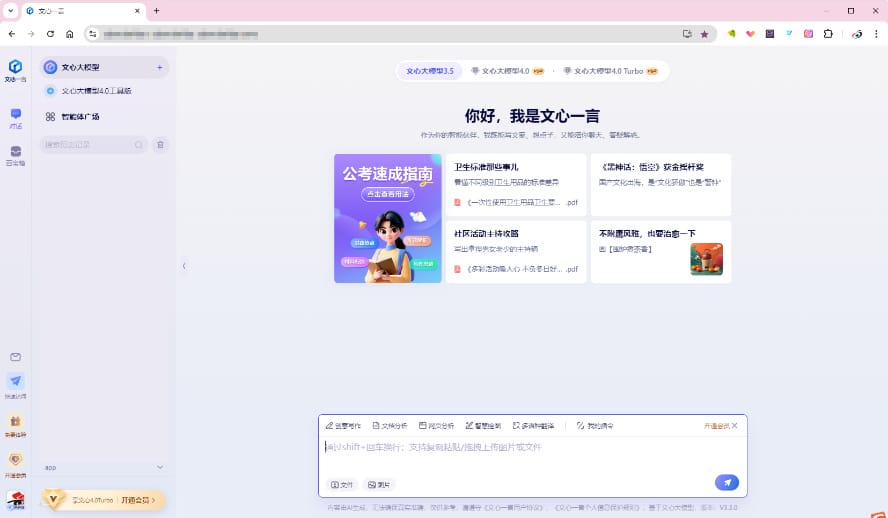Image resolution: width=888 pixels, height=518 pixels.
Task: Go forward with the browser forward arrow
Action: tap(31, 34)
